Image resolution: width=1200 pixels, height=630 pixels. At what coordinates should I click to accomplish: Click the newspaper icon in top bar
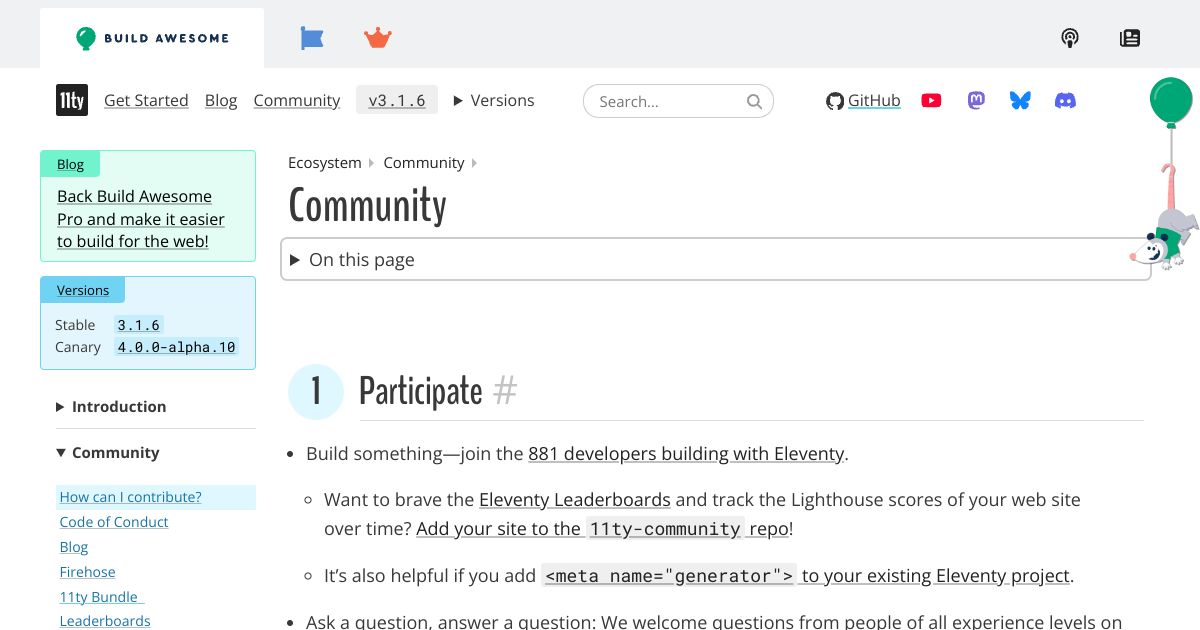point(1130,38)
